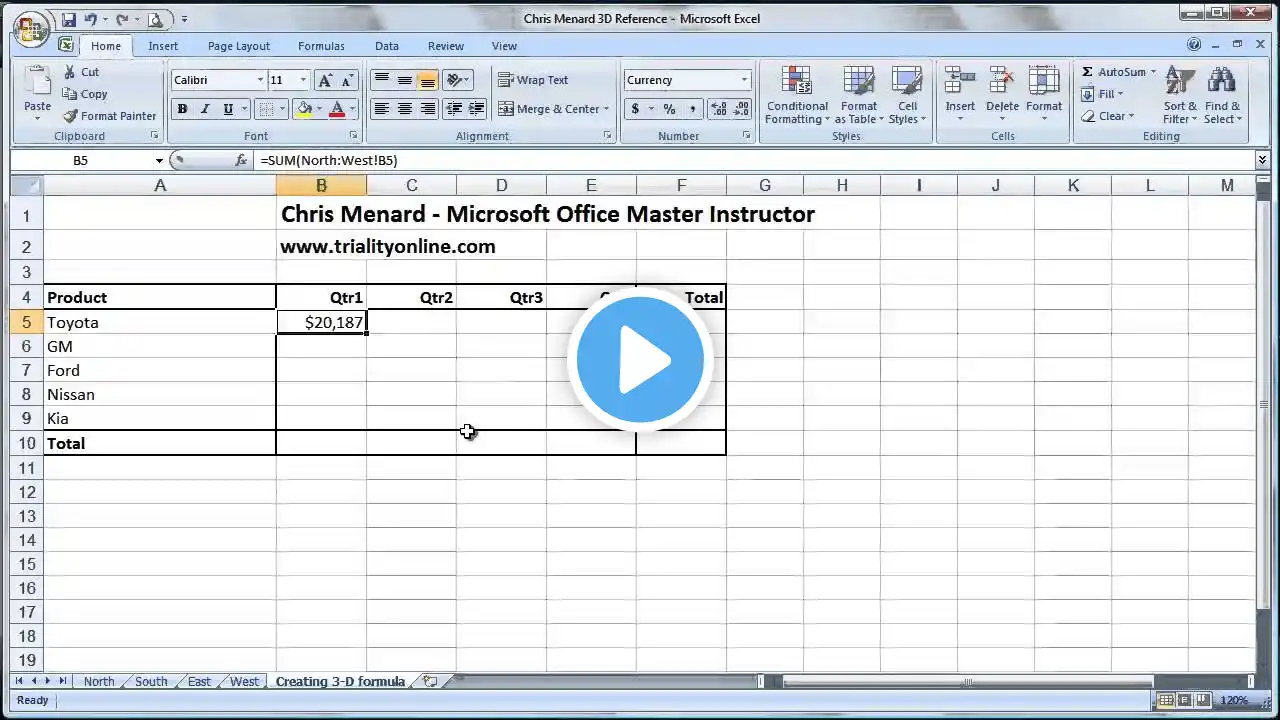This screenshot has width=1280, height=720.
Task: Center the cell text horizontally
Action: [x=404, y=109]
